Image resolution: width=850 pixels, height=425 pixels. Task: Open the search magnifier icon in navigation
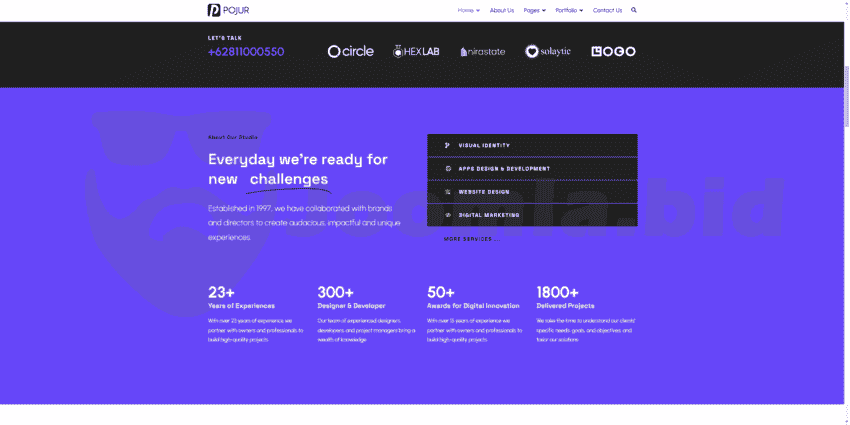click(x=633, y=10)
